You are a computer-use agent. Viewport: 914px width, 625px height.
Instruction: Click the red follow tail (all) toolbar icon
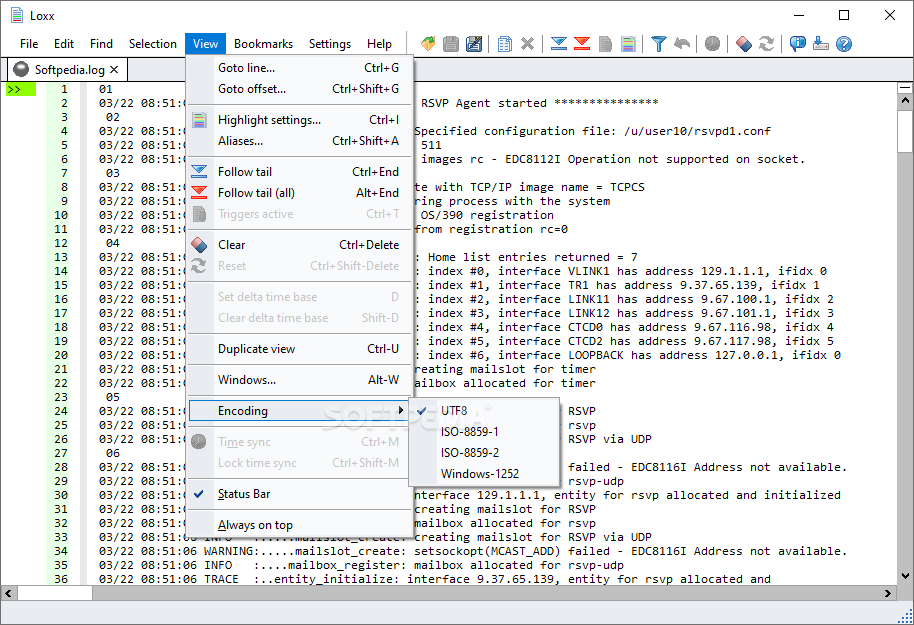(582, 44)
